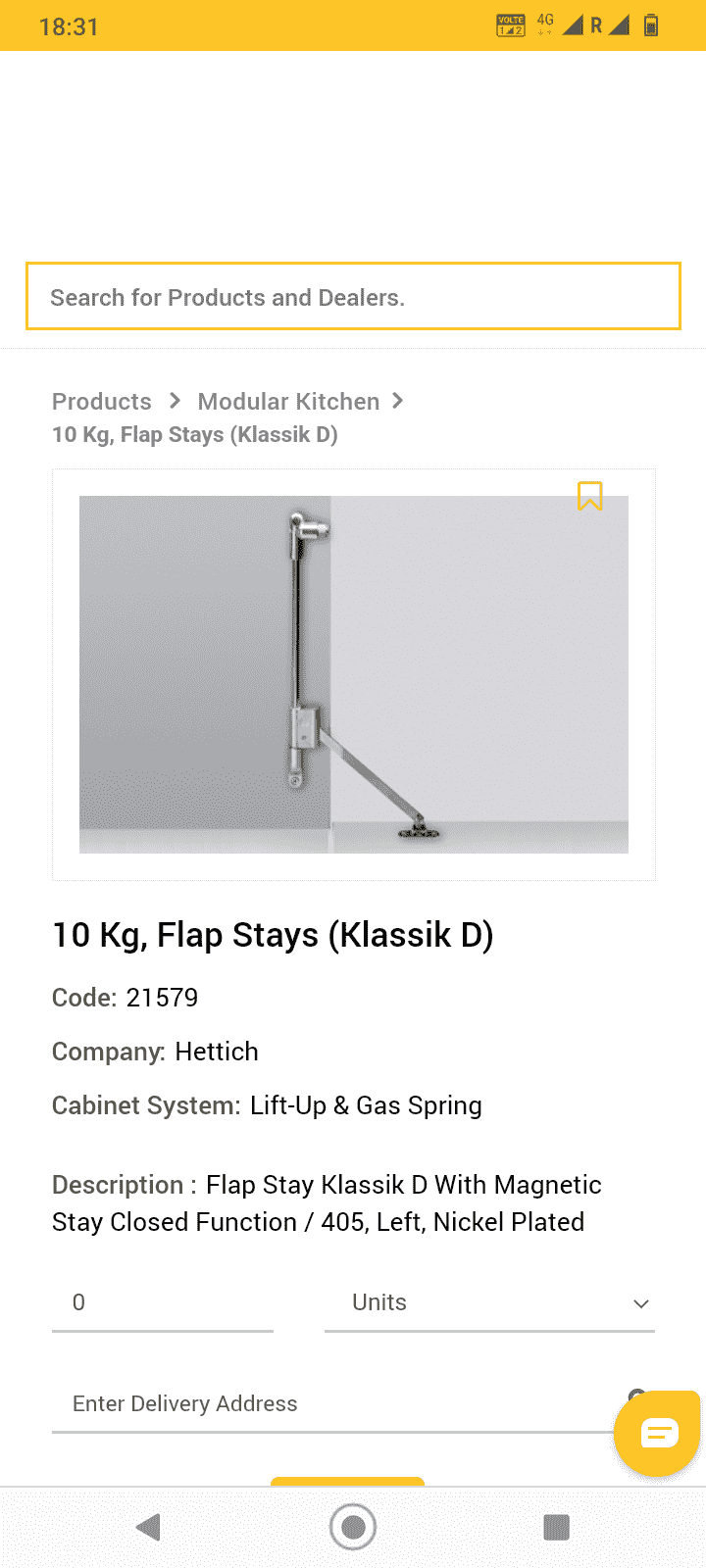Image resolution: width=706 pixels, height=1568 pixels.
Task: Open the Units dropdown
Action: (x=488, y=1302)
